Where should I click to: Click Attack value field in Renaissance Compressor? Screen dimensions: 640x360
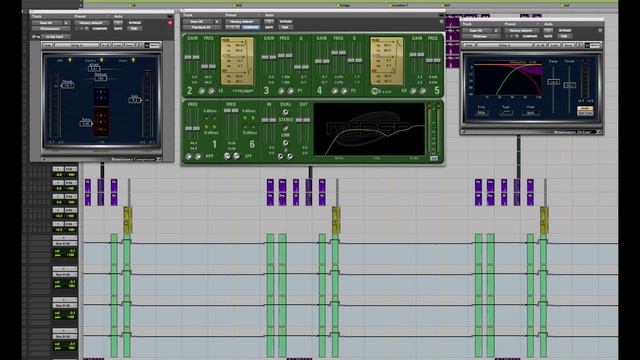pos(94,69)
